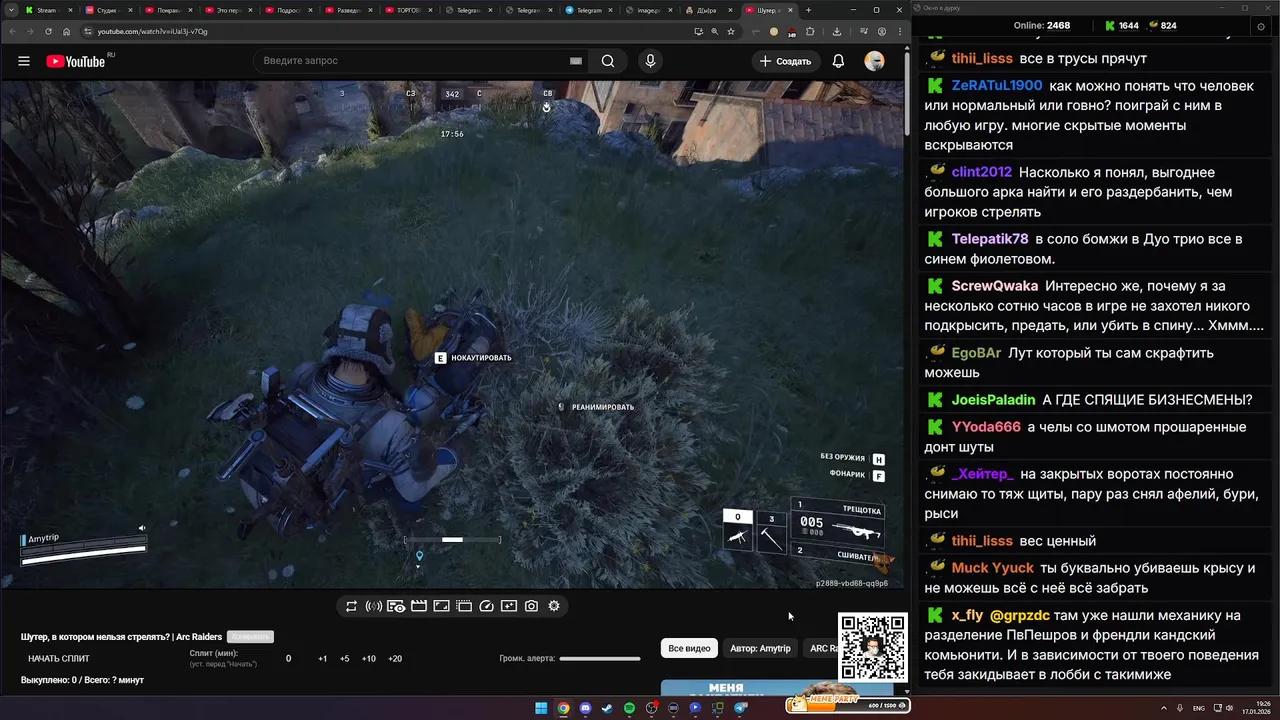Select the Все видео filter chip
The width and height of the screenshot is (1280, 720).
click(689, 648)
